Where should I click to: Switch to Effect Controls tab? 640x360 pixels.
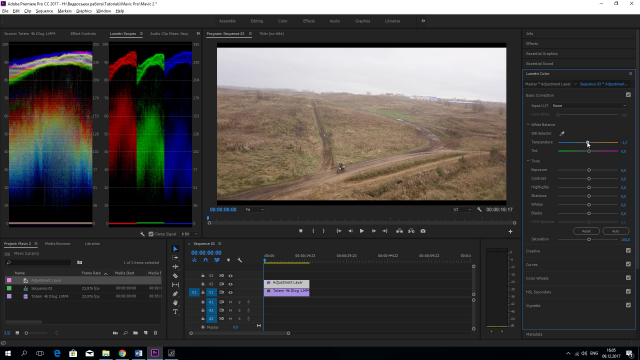pyautogui.click(x=83, y=33)
